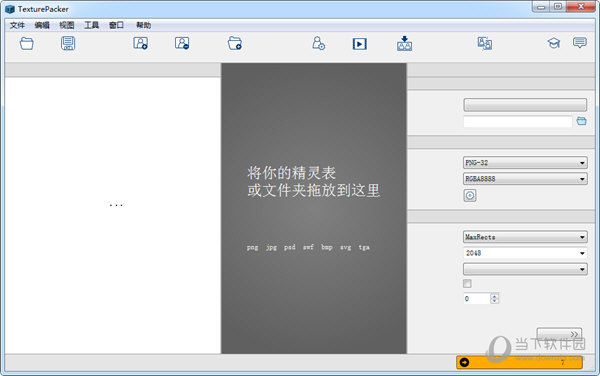Open the 视图 menu
Screen dimensions: 600x376
(67, 25)
